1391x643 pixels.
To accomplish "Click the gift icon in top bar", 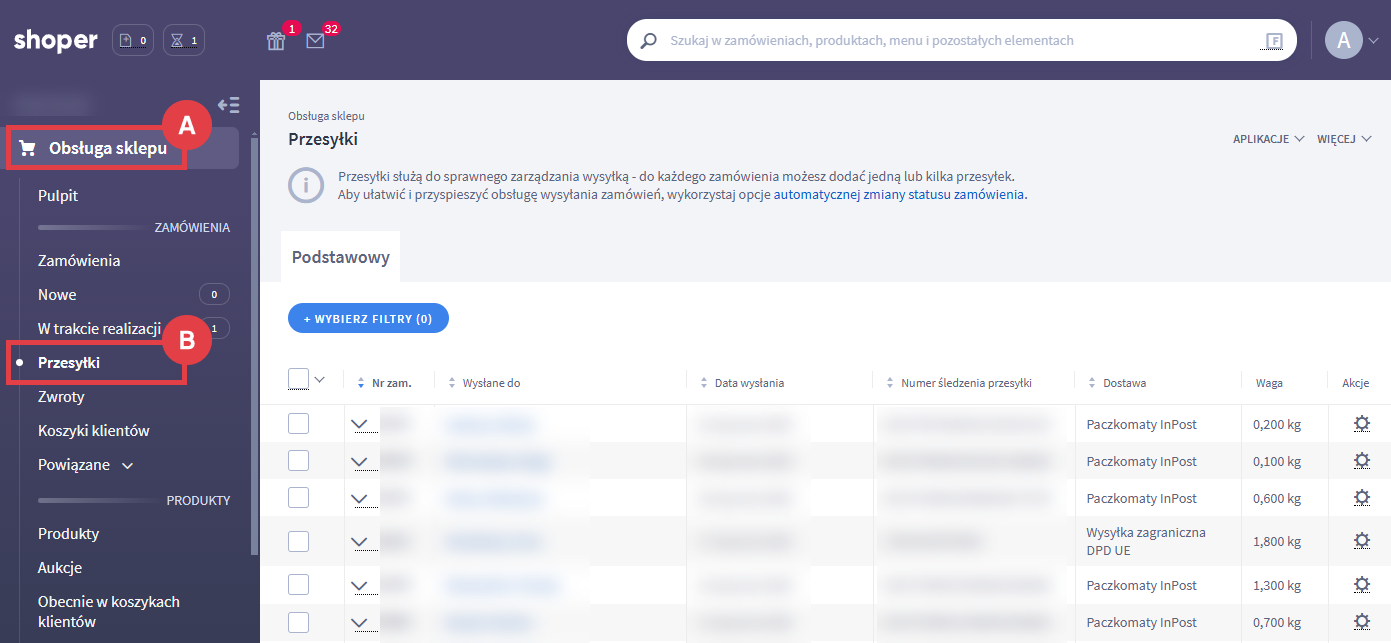I will click(x=276, y=41).
